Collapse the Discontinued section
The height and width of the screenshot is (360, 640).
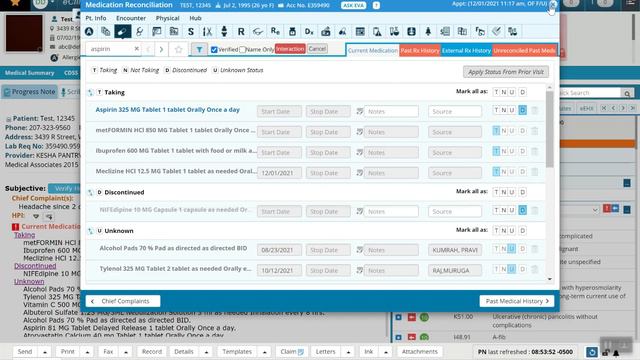[x=91, y=192]
